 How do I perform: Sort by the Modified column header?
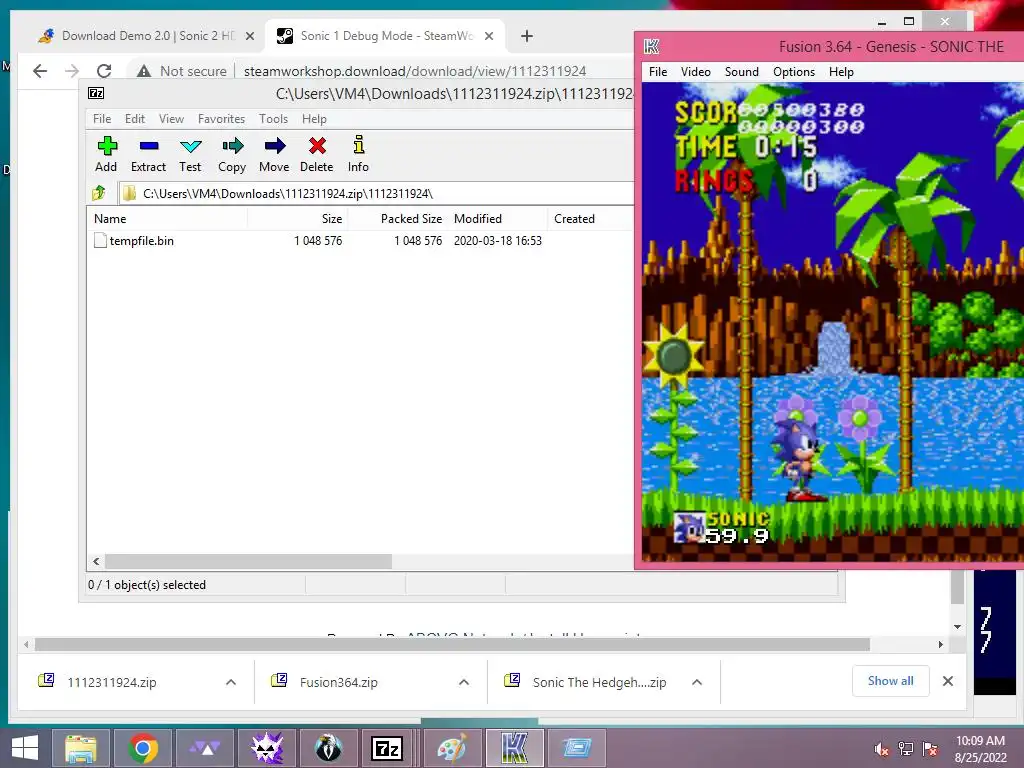[498, 219]
